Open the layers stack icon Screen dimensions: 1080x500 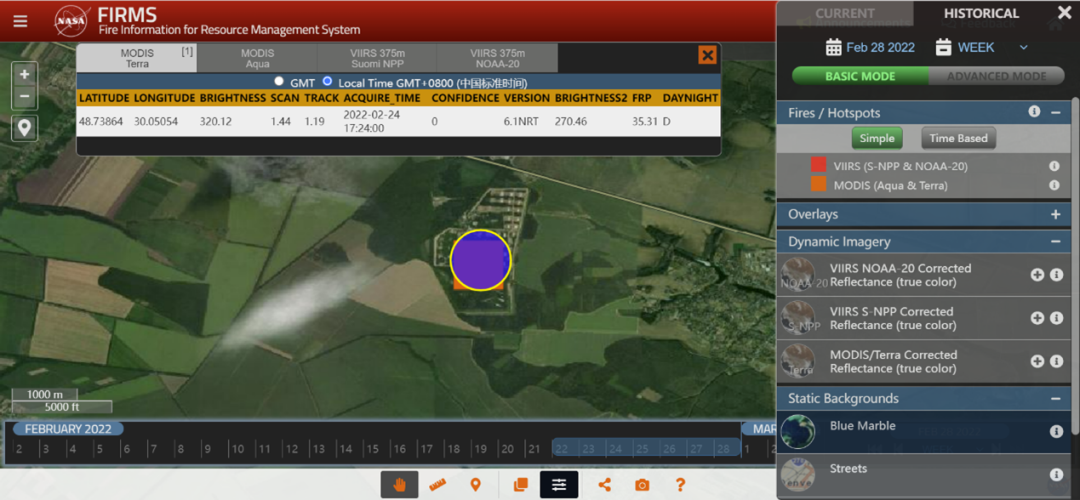[520, 485]
